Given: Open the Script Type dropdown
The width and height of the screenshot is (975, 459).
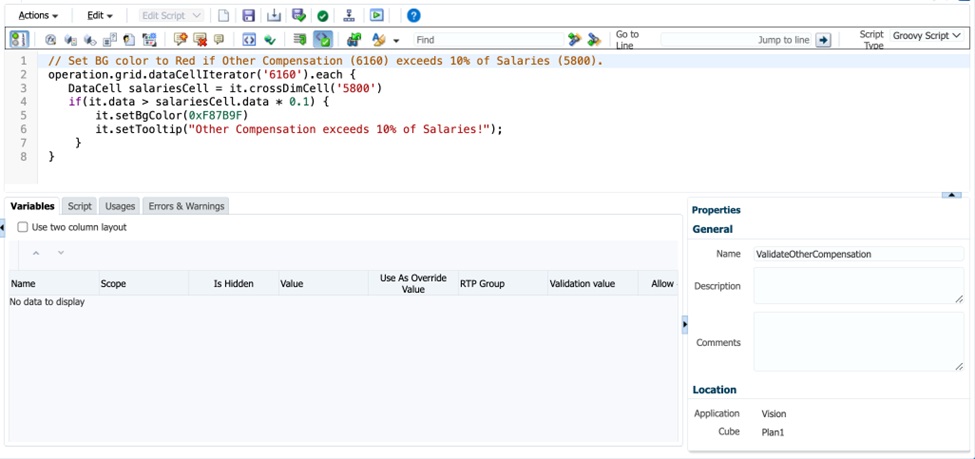Looking at the screenshot, I should click(926, 36).
